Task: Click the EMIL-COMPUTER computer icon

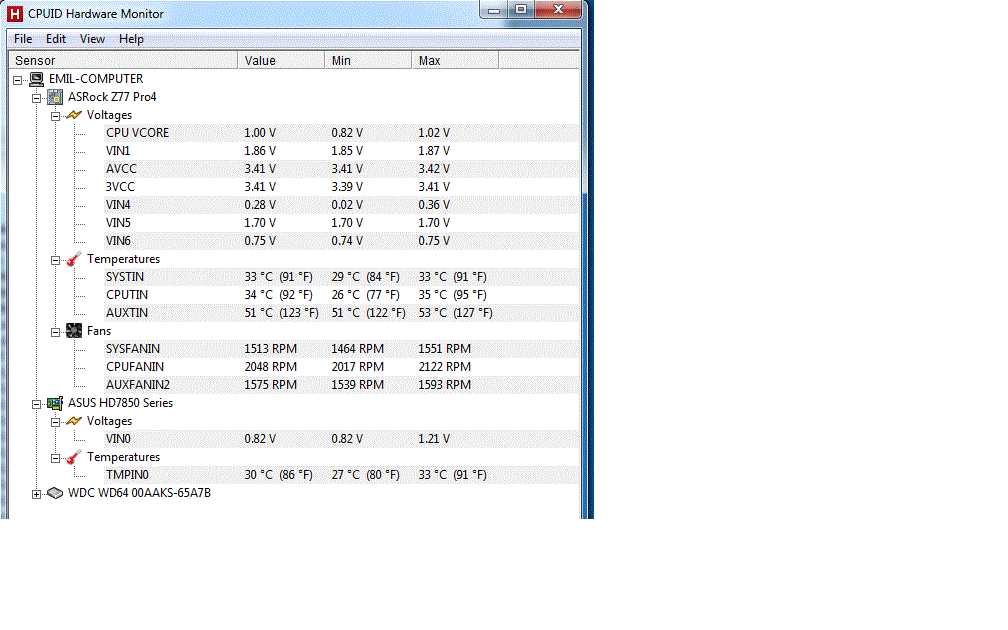Action: (x=37, y=79)
